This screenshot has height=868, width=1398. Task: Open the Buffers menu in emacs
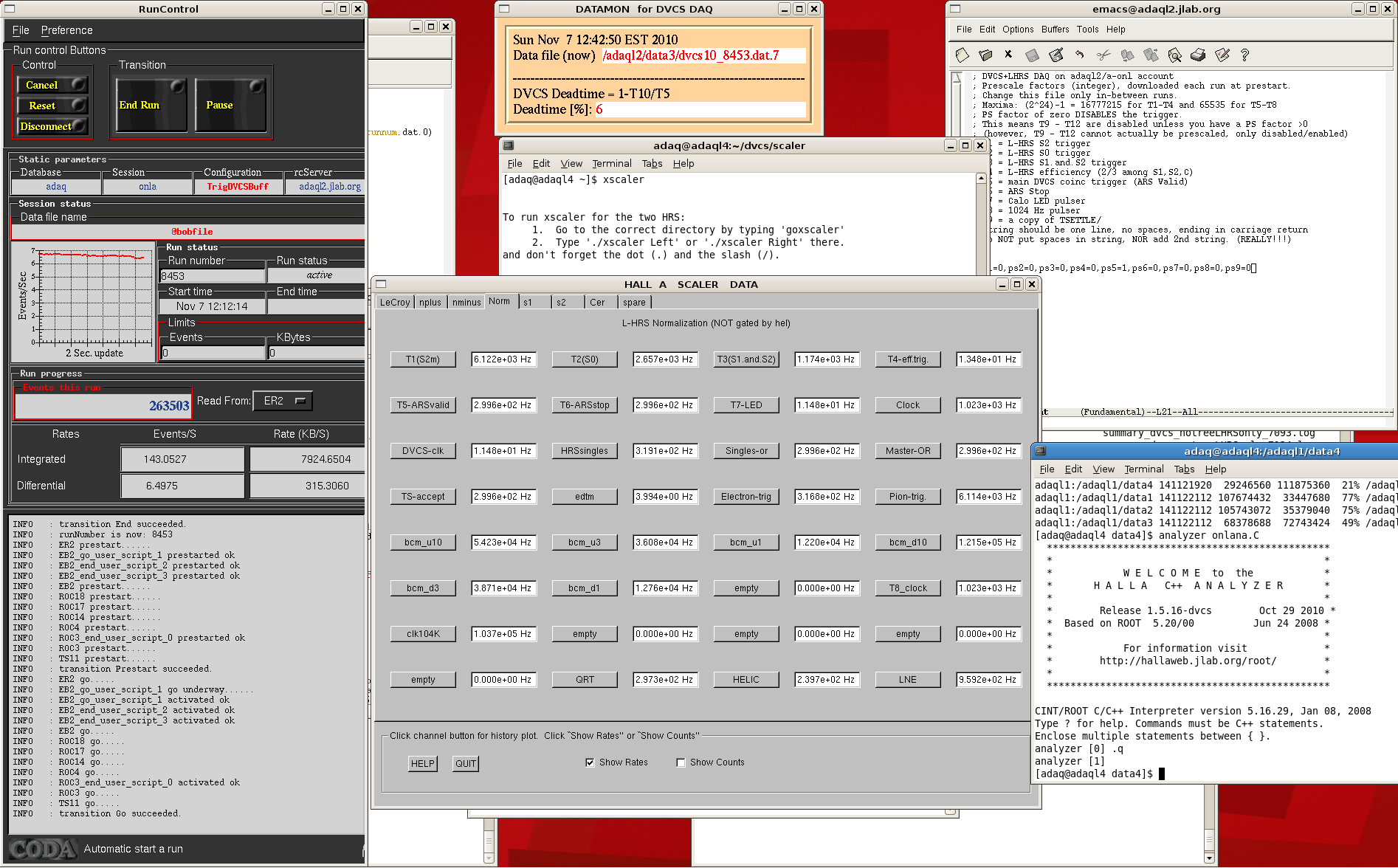[1055, 30]
